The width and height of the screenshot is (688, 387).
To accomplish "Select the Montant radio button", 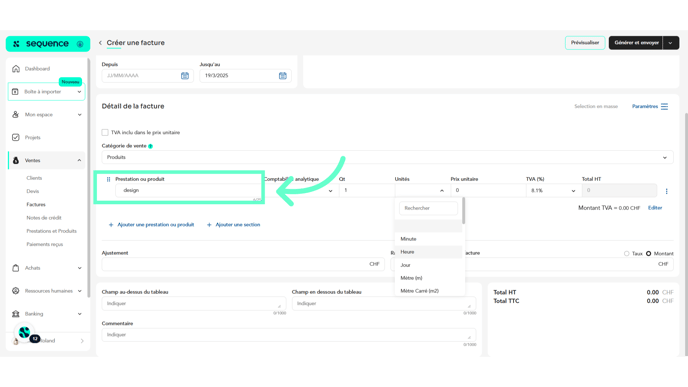I will 649,254.
